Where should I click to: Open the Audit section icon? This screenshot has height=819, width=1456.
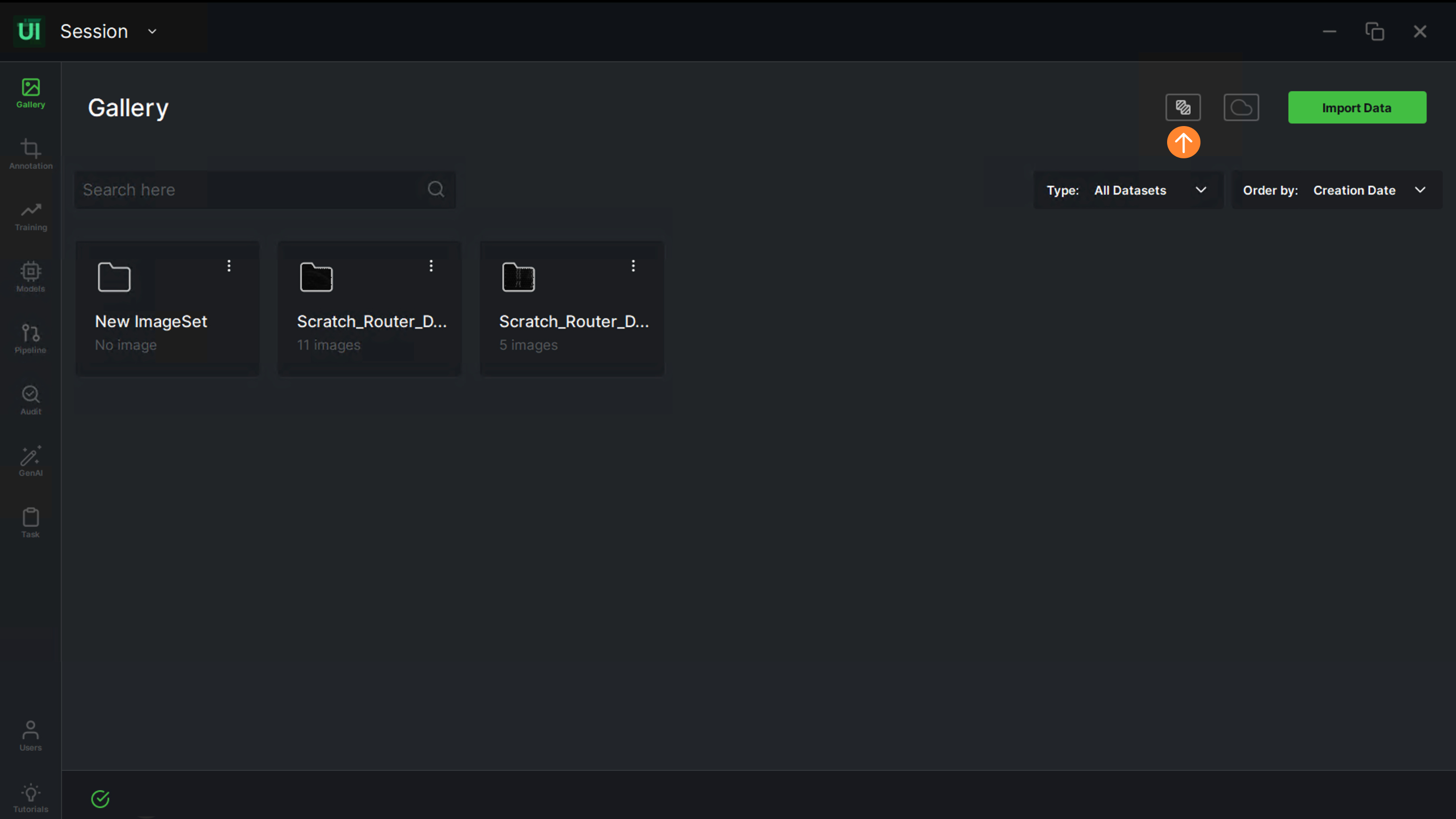click(30, 399)
